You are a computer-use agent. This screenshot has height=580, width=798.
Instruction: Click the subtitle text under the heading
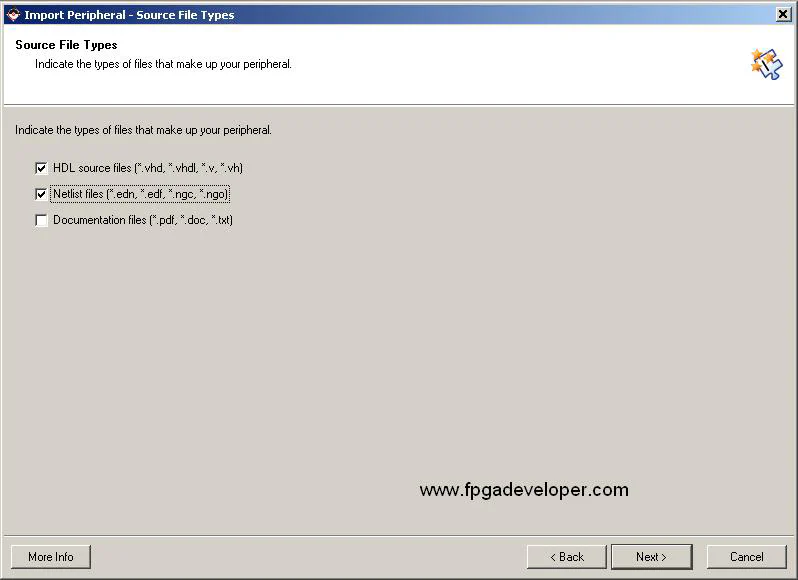click(163, 64)
